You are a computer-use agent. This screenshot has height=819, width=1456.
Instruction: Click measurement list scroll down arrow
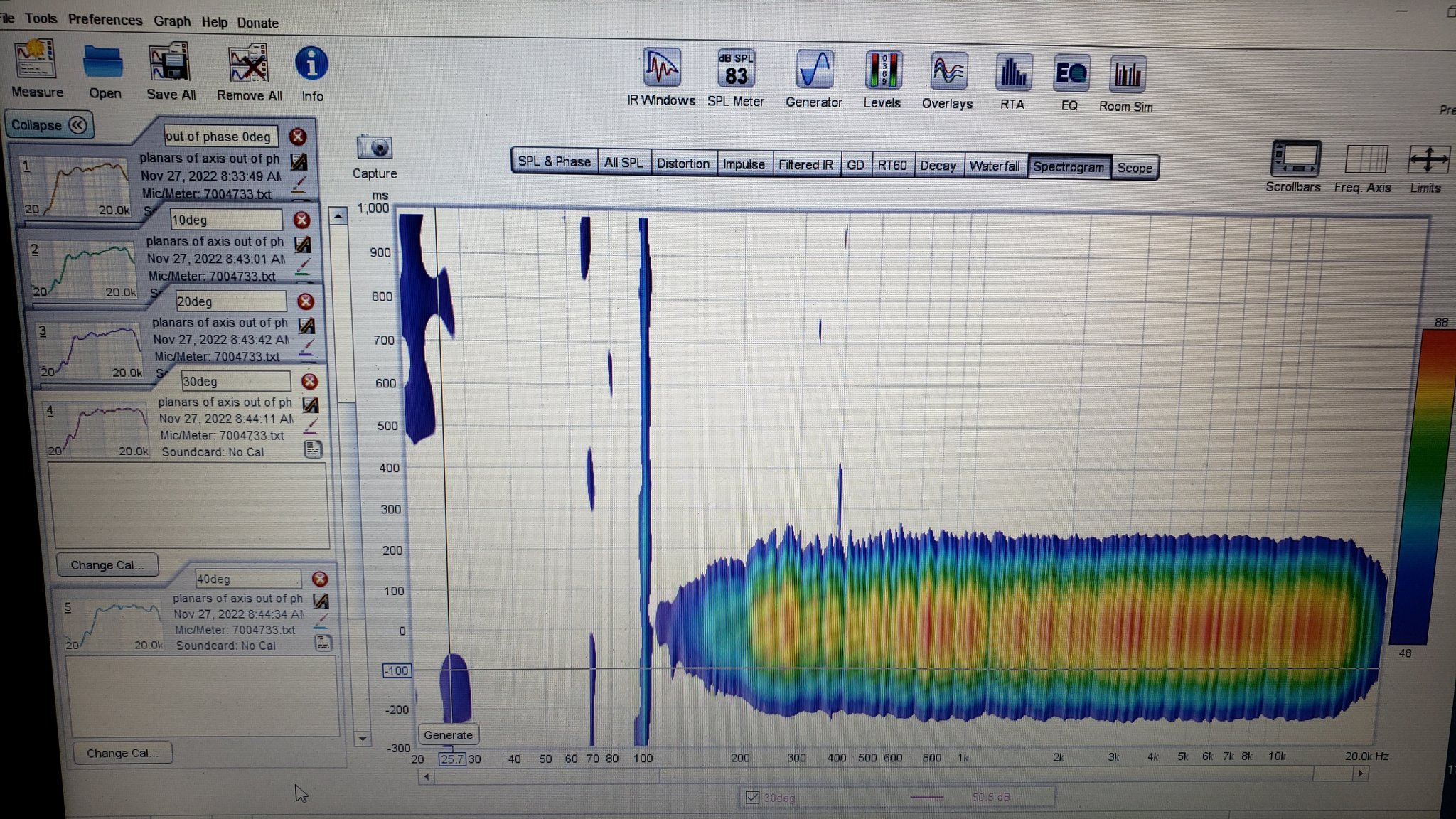[x=362, y=739]
